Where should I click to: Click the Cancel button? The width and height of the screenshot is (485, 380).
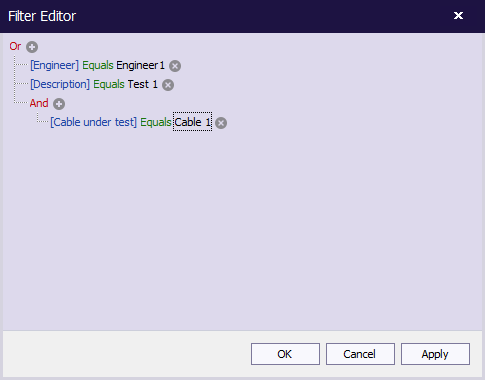click(360, 354)
